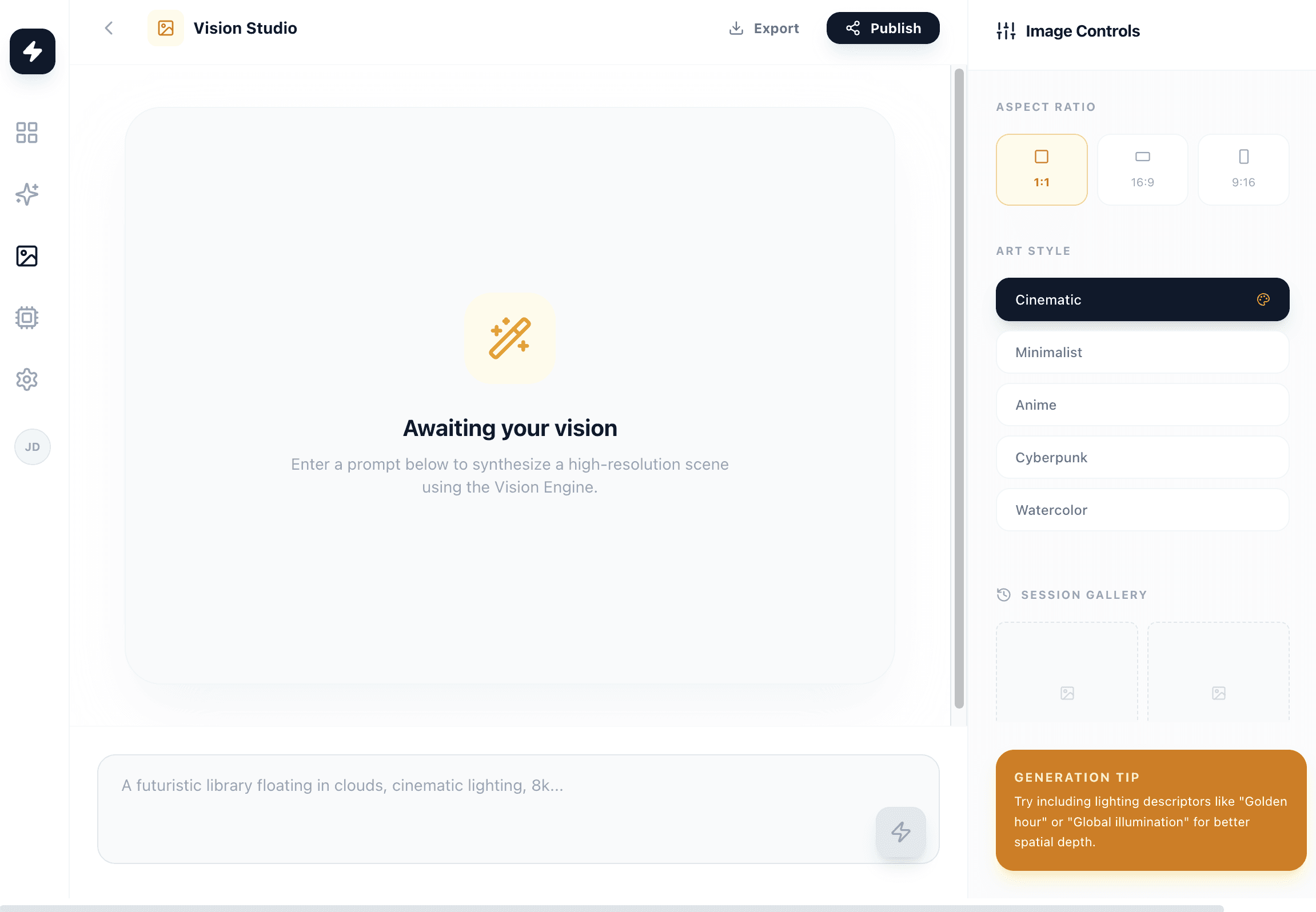Go back using the left chevron
This screenshot has width=1316, height=912.
coord(109,28)
